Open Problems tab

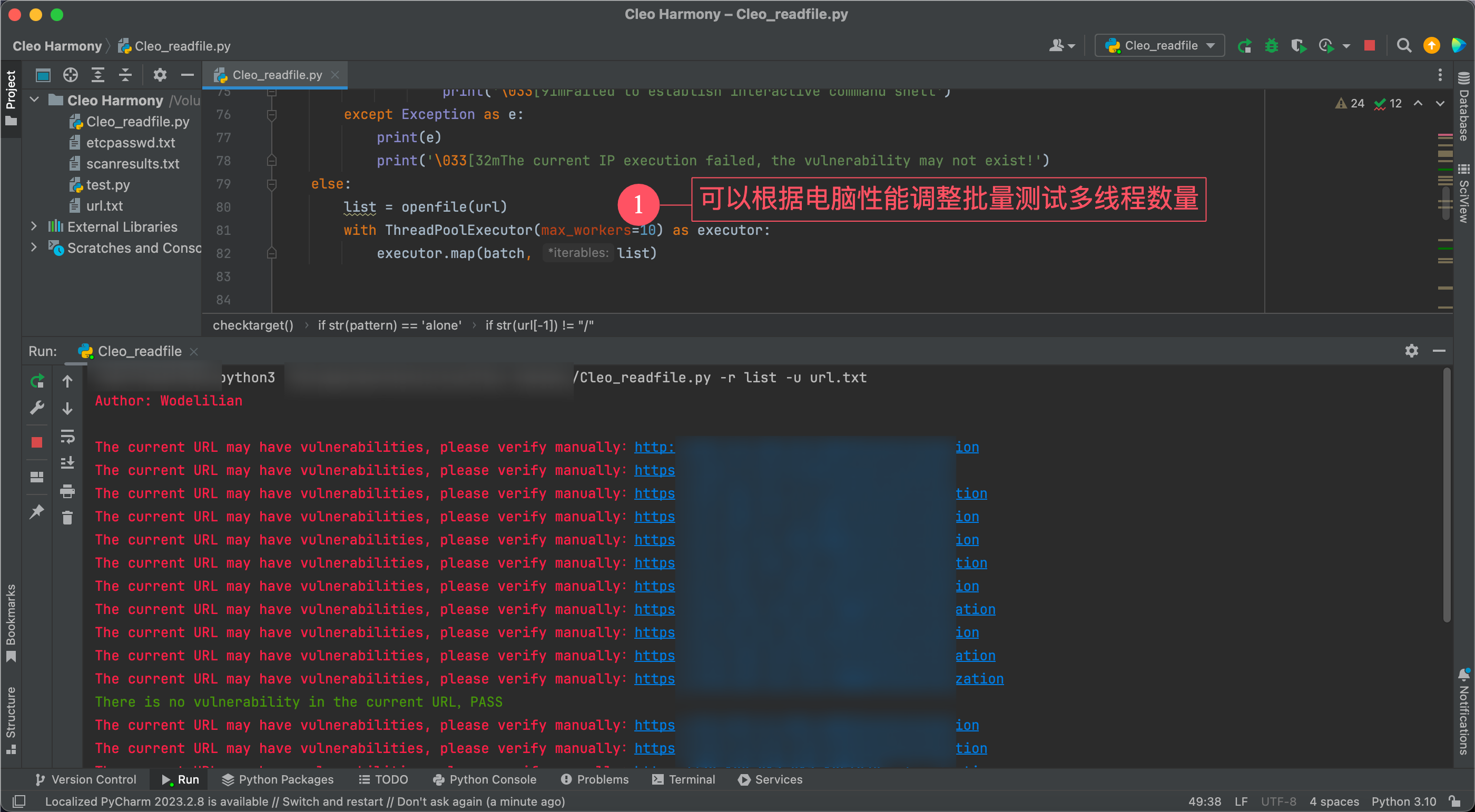(594, 779)
